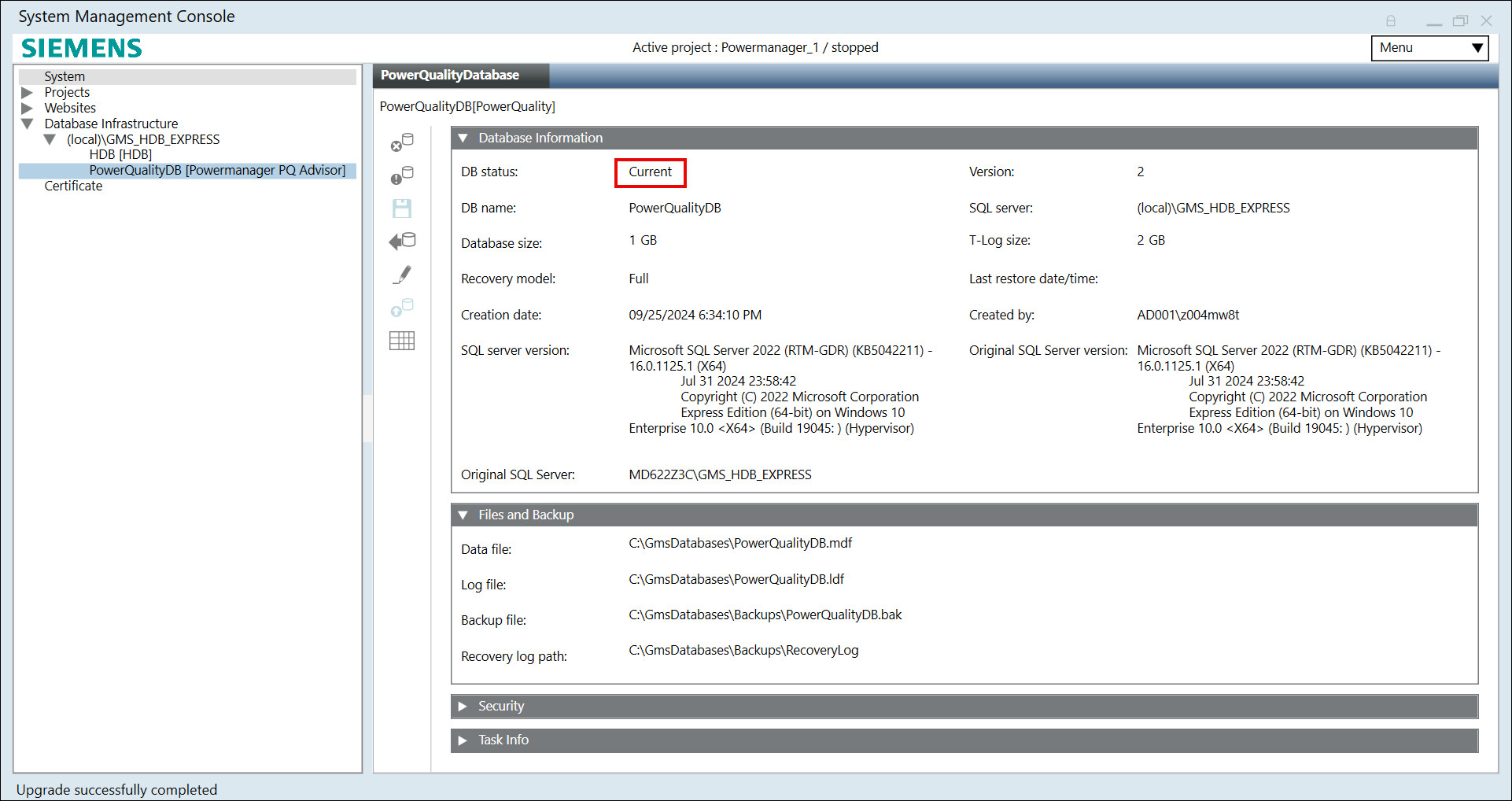Image resolution: width=1512 pixels, height=801 pixels.
Task: Click the database icon with exclamation badge
Action: click(402, 175)
